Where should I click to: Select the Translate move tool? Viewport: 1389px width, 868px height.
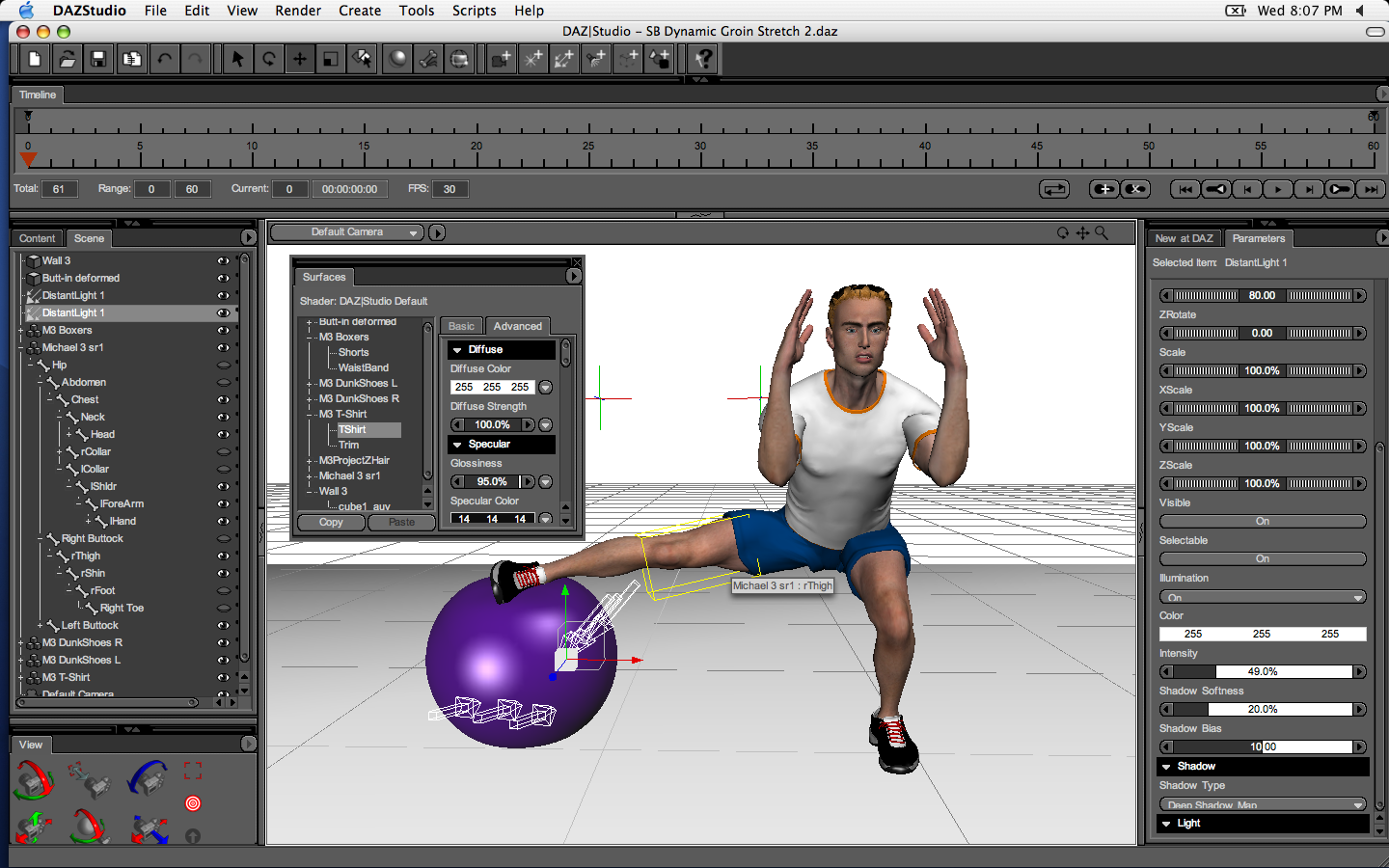pos(300,60)
